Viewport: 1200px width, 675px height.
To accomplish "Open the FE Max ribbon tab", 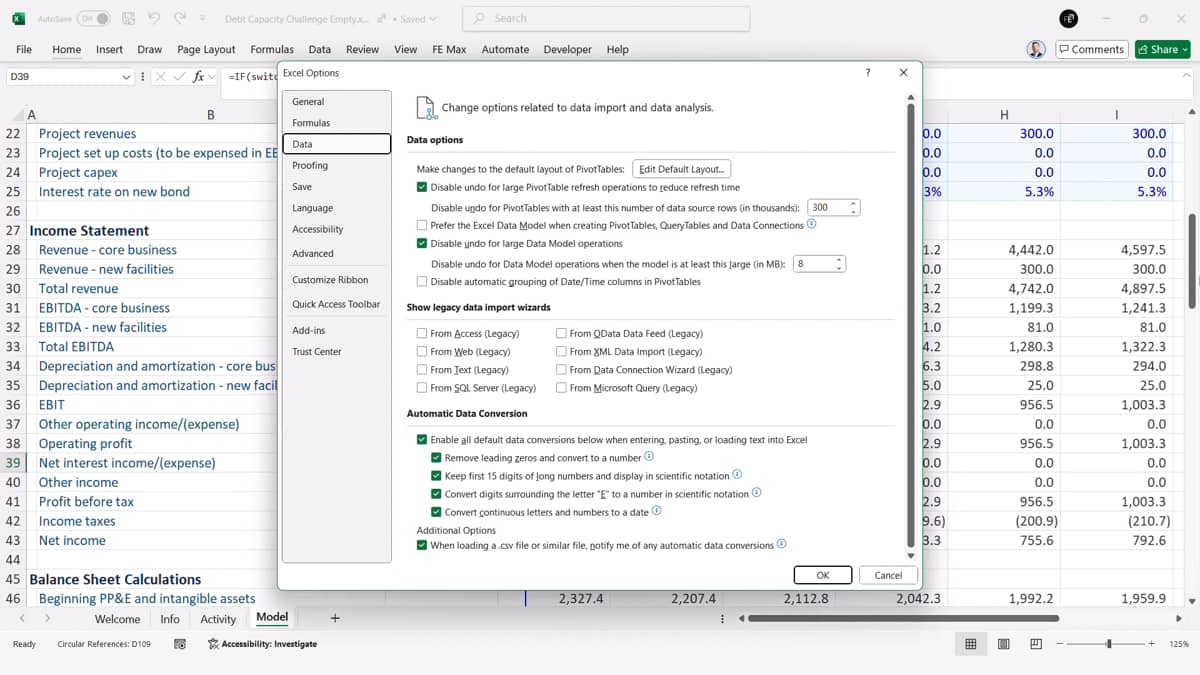I will pyautogui.click(x=449, y=49).
